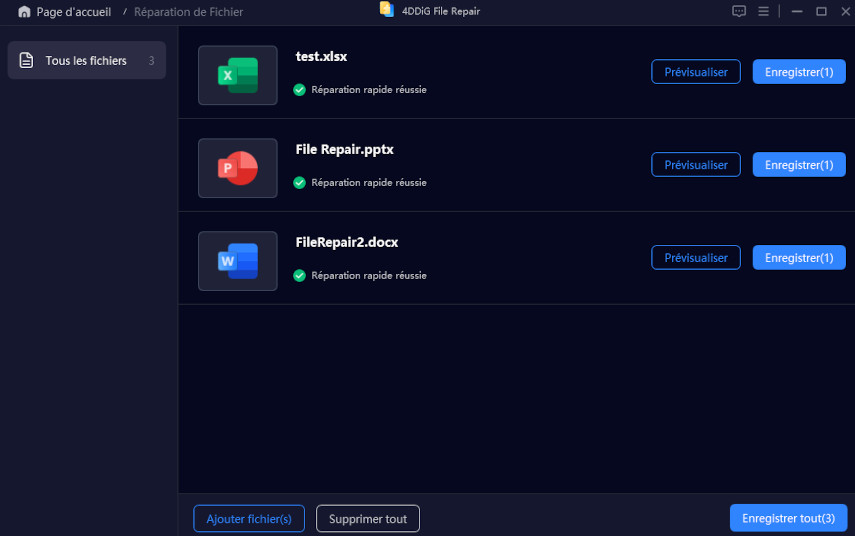Open the hamburger menu in title bar
855x536 pixels.
click(x=764, y=12)
